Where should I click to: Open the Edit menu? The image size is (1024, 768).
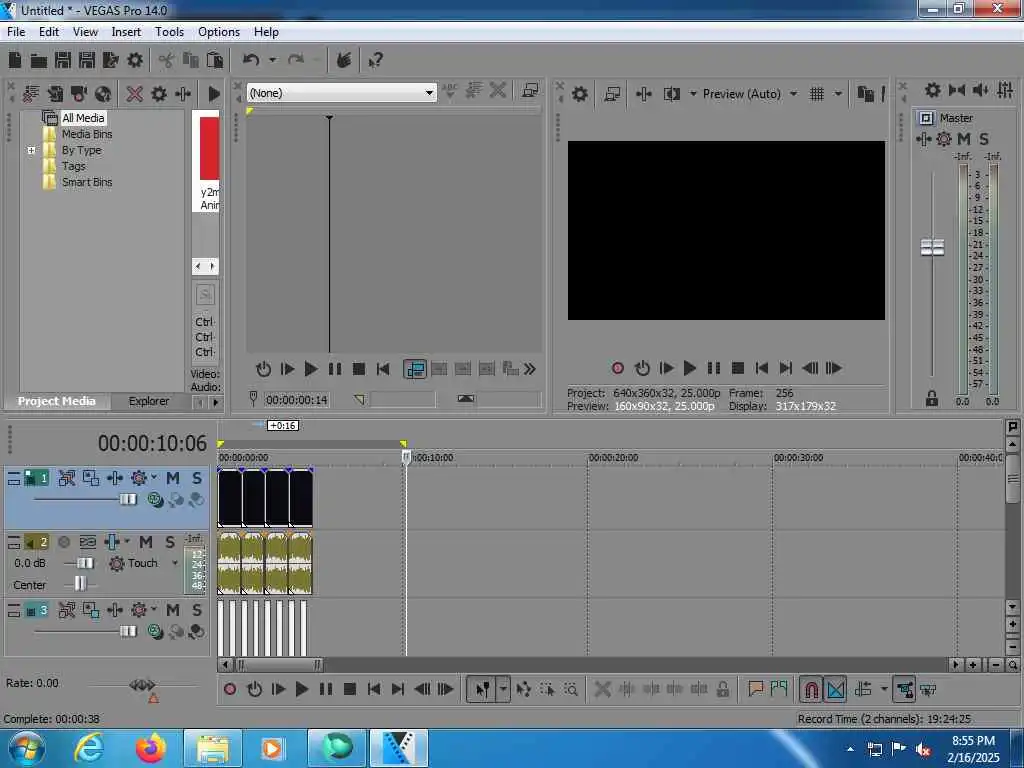(48, 32)
